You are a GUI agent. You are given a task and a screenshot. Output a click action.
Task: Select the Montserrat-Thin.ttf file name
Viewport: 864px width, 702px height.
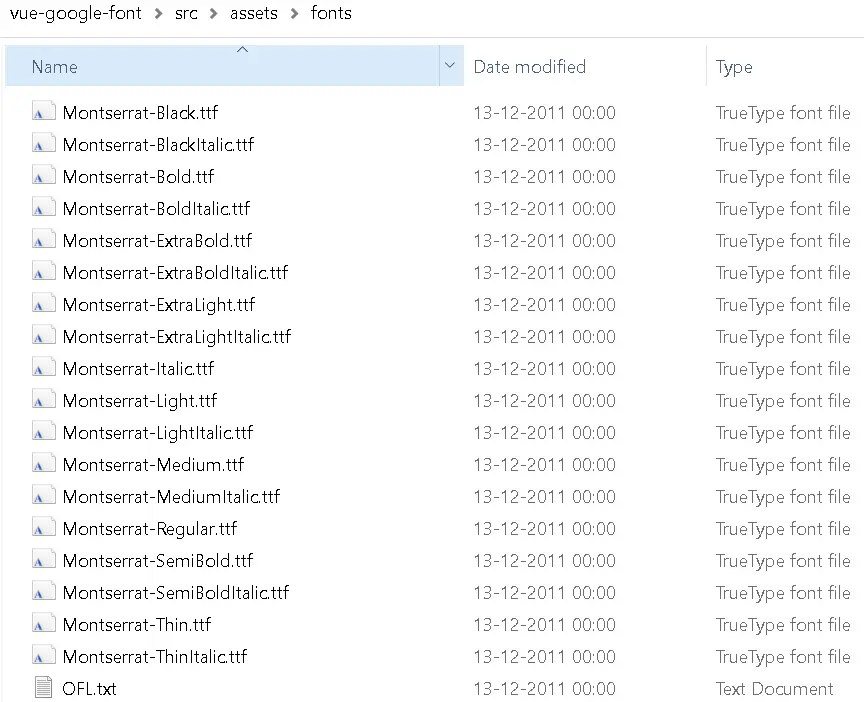[137, 624]
